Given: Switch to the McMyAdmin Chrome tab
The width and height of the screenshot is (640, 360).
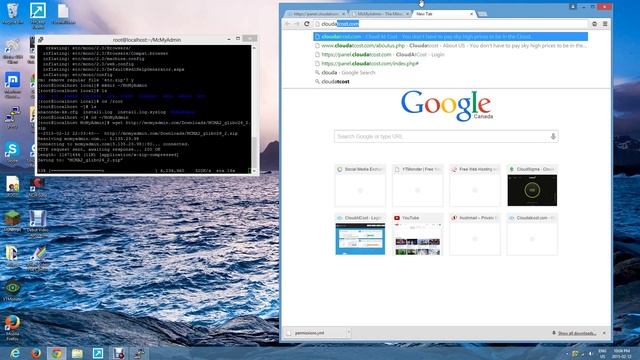Looking at the screenshot, I should [380, 14].
